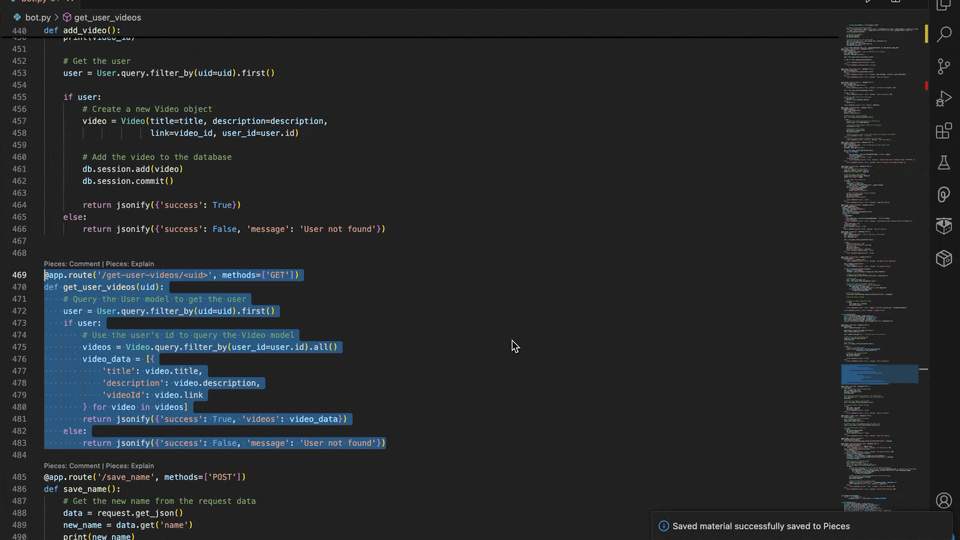Click the symbol cube icon before get_user_videos
Image resolution: width=960 pixels, height=540 pixels.
(67, 18)
